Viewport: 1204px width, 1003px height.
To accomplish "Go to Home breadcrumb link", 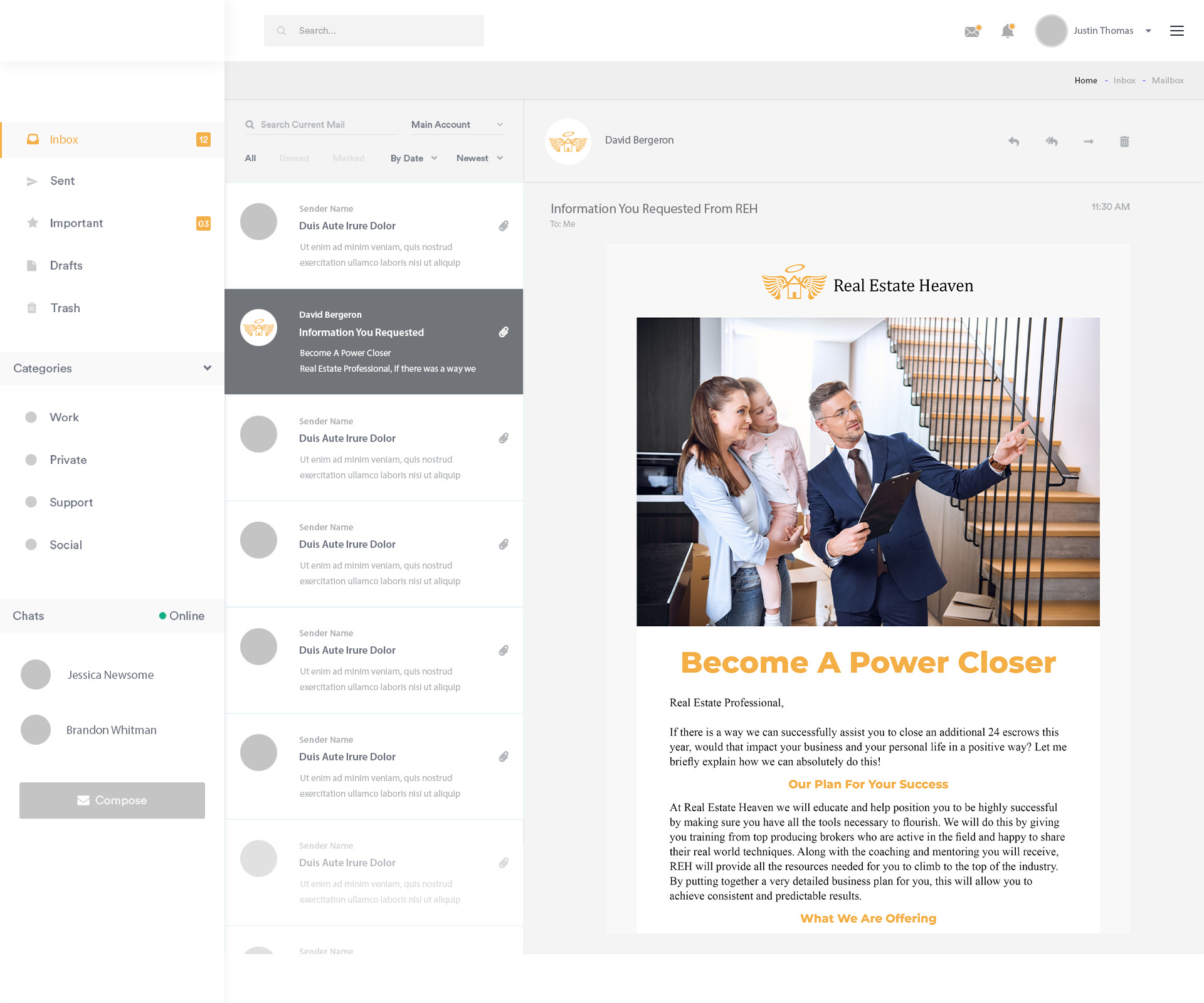I will [x=1085, y=81].
